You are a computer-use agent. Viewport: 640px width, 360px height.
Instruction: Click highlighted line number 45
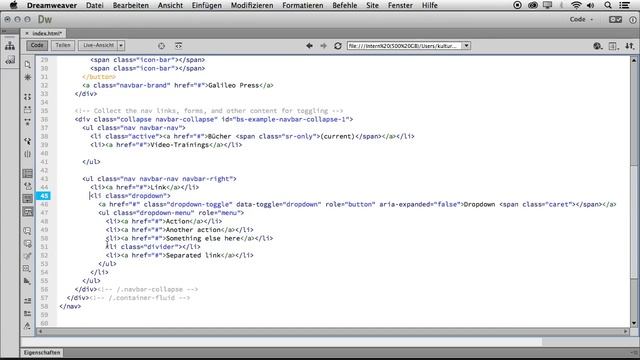tap(44, 196)
